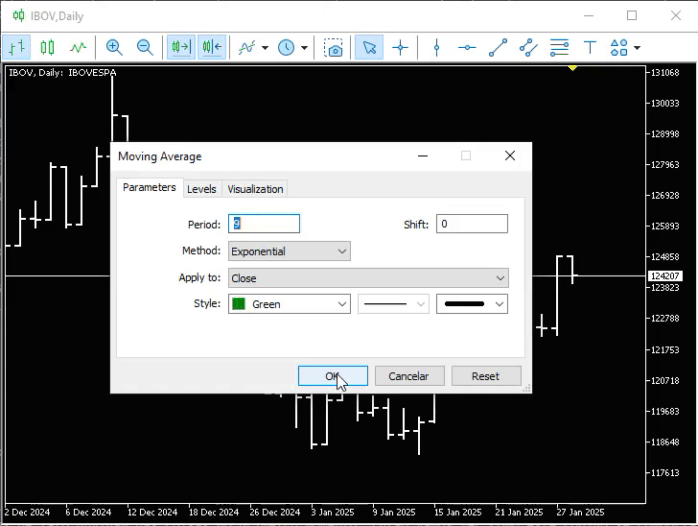Viewport: 698px width, 526px height.
Task: Zoom in on the chart
Action: (114, 47)
